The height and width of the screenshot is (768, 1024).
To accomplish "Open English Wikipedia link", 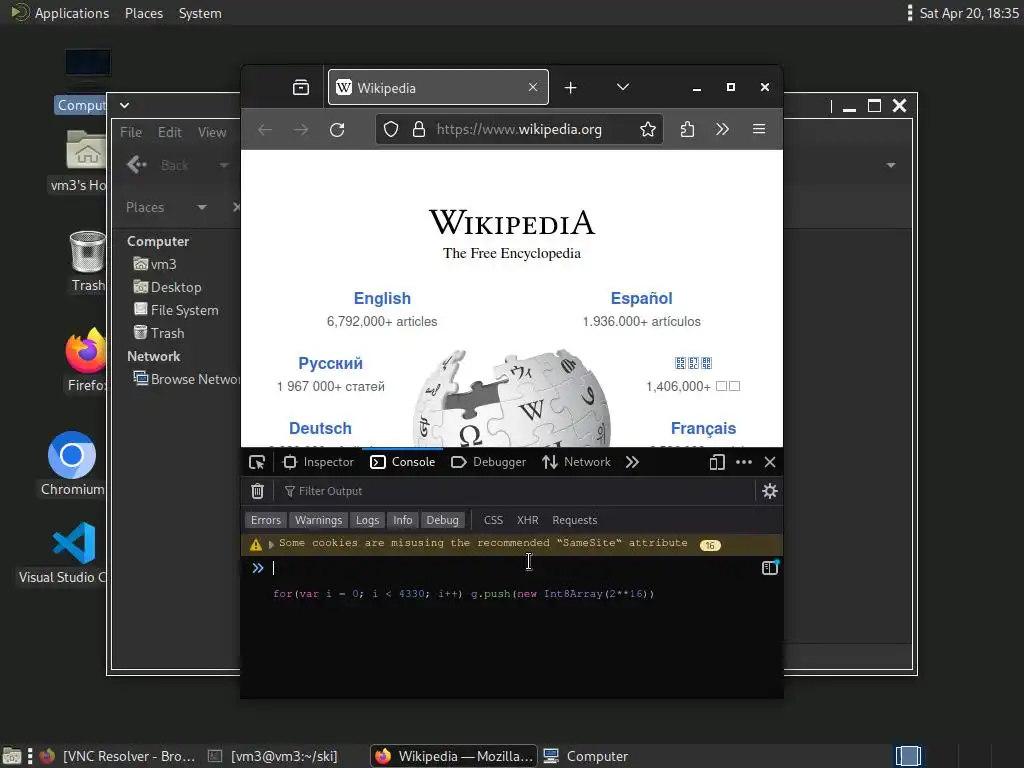I will pos(382,298).
